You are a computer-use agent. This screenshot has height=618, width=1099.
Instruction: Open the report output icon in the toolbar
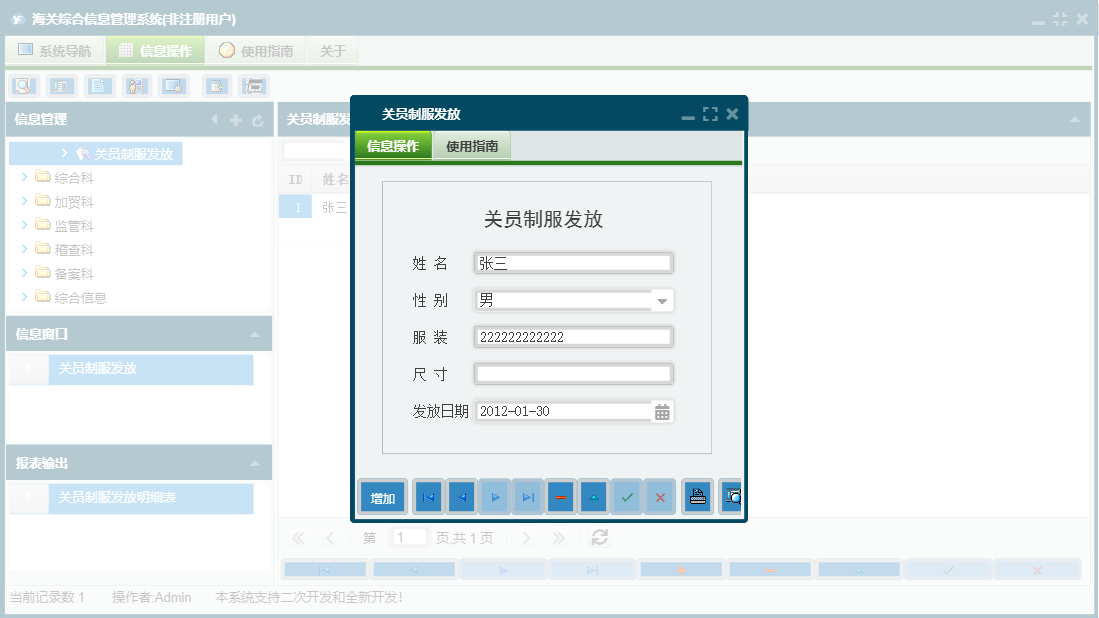click(x=254, y=86)
